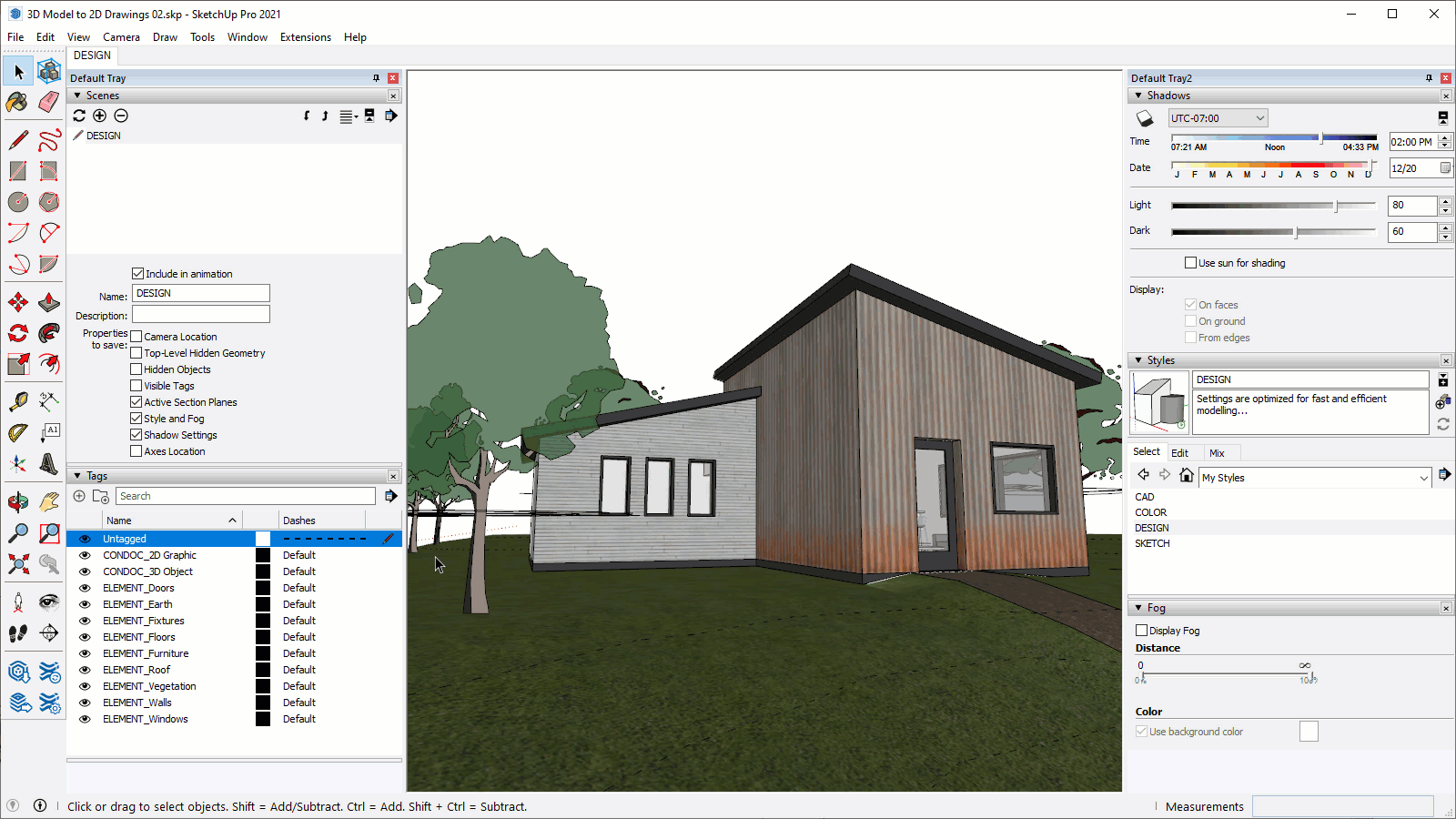Toggle Visible Tags checkbox
This screenshot has height=819, width=1456.
pyautogui.click(x=136, y=386)
